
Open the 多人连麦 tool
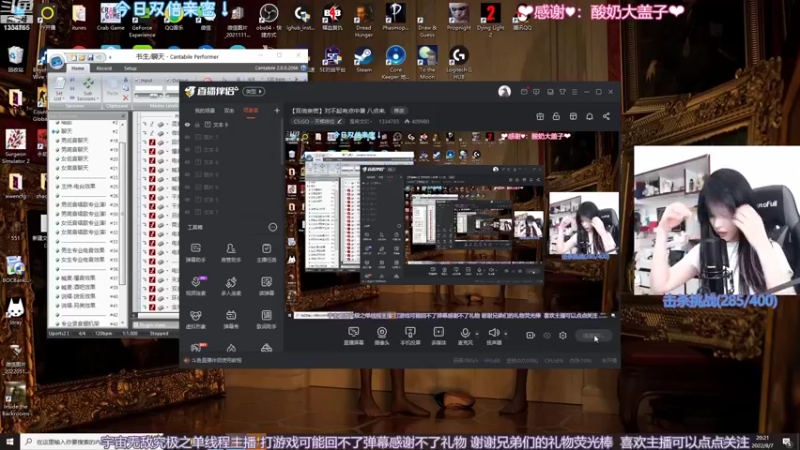[231, 286]
